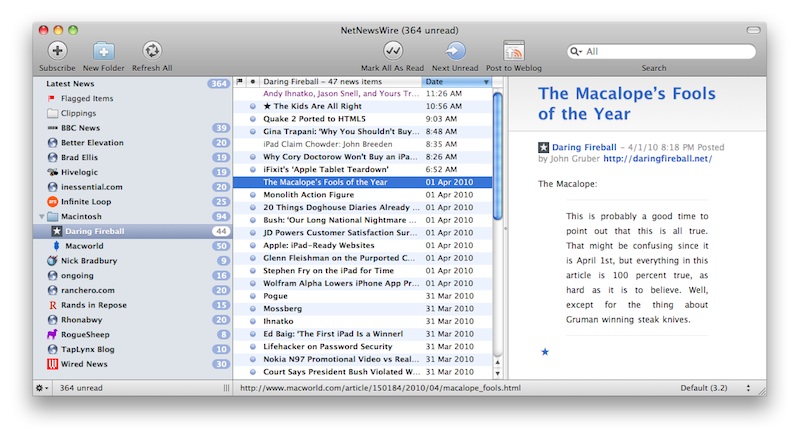Image resolution: width=800 pixels, height=428 pixels.
Task: Select Lifehacker on Password Security item
Action: coord(363,346)
